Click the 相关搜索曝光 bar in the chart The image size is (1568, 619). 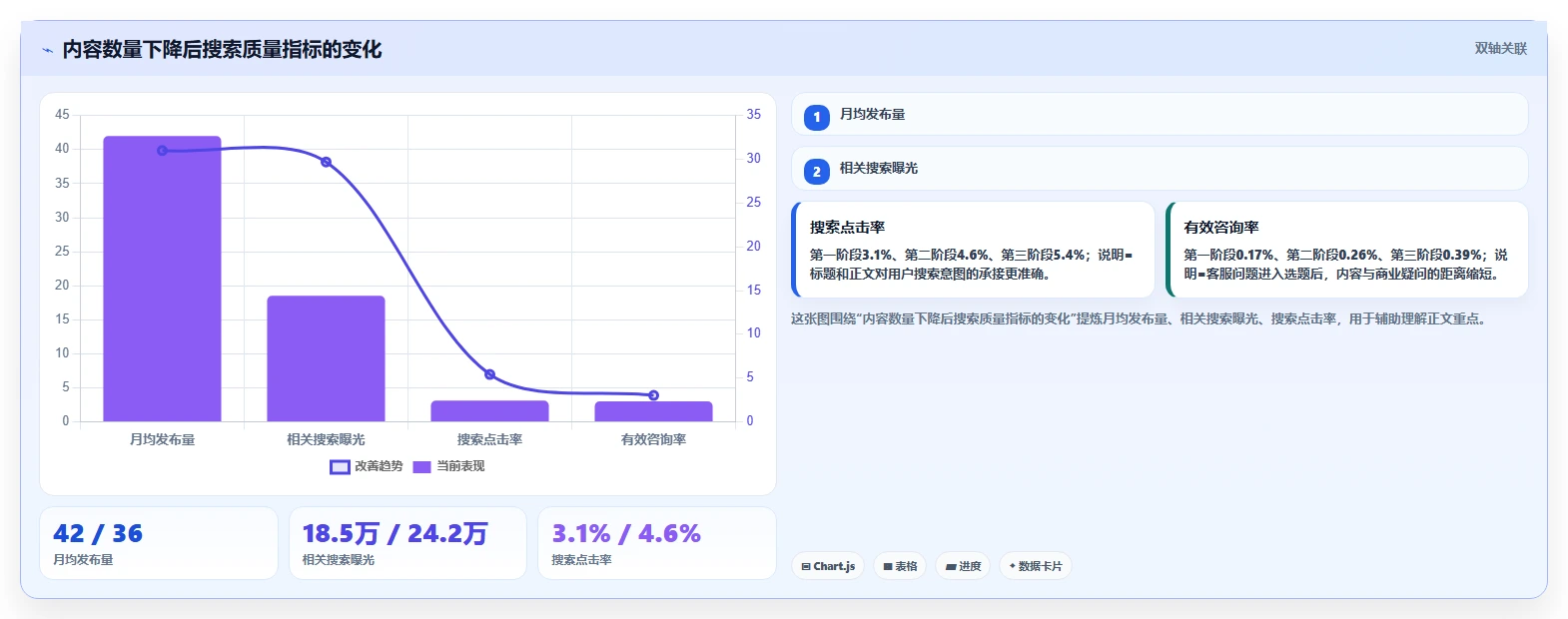(x=326, y=358)
